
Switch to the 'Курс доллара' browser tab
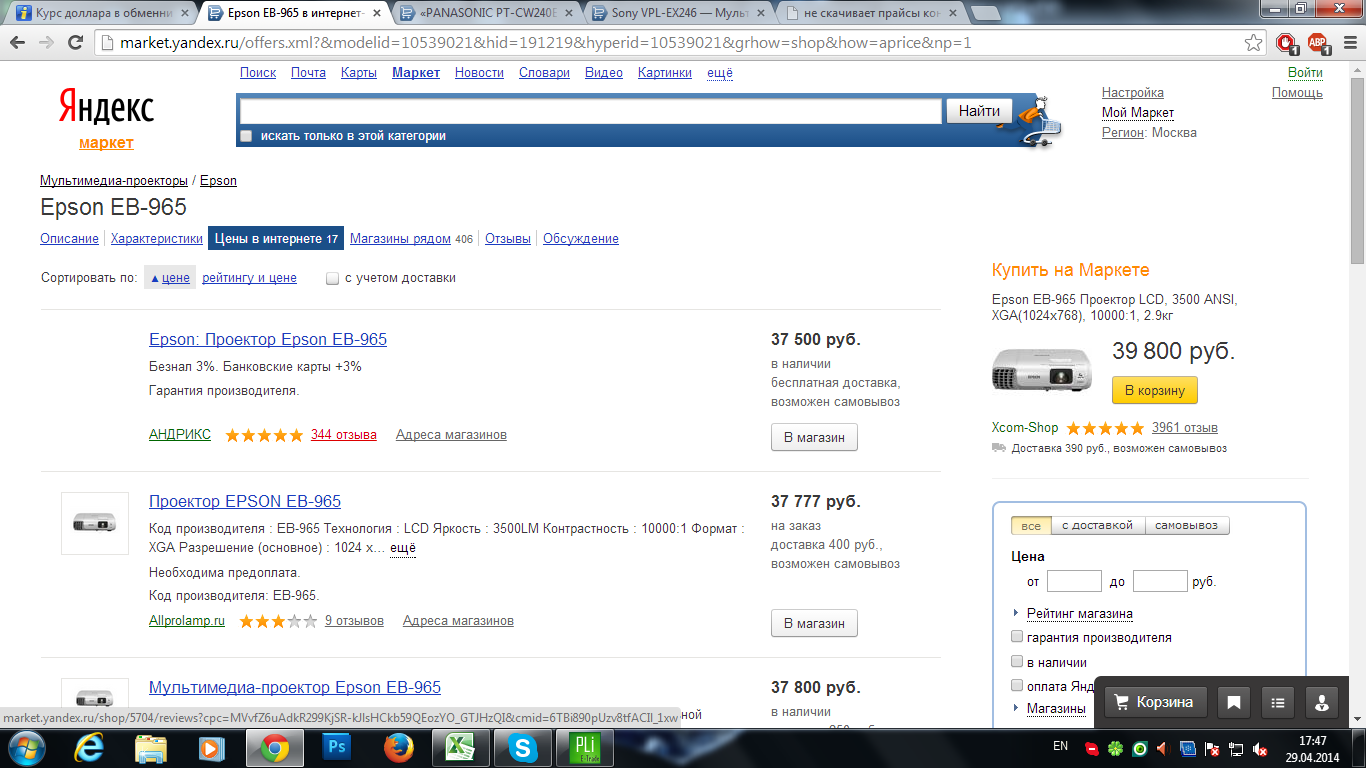pos(100,13)
